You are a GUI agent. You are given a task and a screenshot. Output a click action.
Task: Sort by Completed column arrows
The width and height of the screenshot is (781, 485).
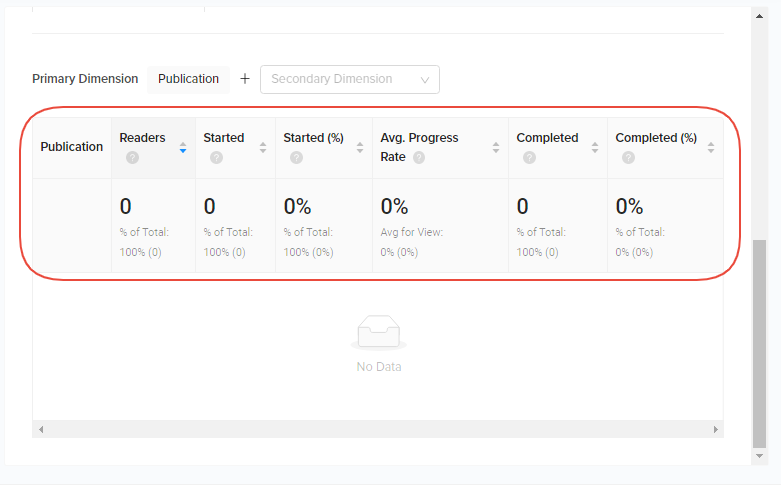point(595,147)
